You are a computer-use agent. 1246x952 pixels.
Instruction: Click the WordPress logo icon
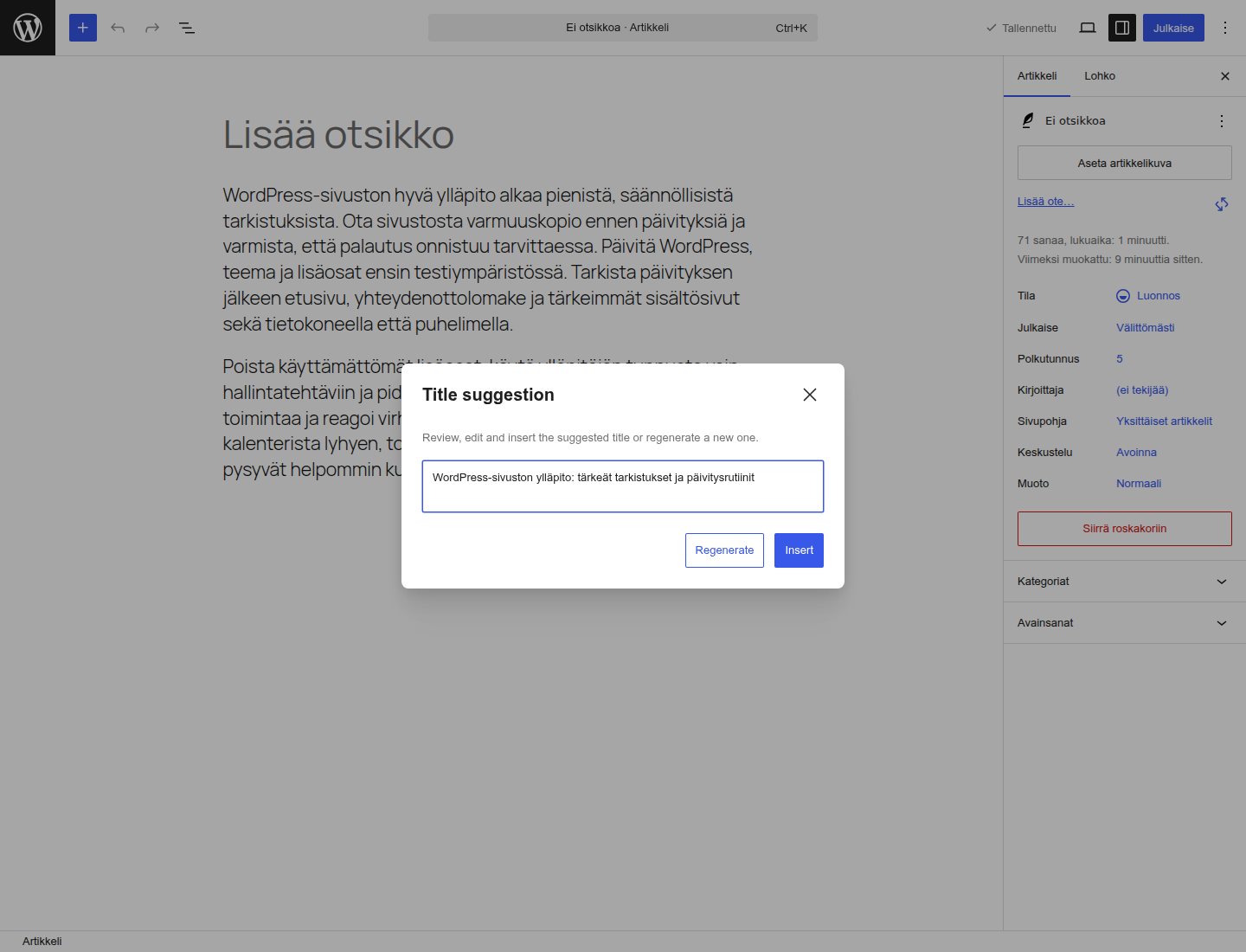click(28, 28)
